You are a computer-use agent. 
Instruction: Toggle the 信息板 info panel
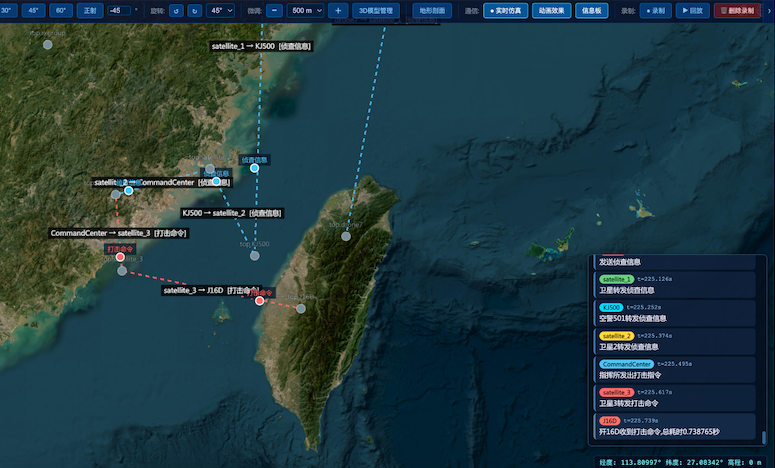click(x=592, y=10)
